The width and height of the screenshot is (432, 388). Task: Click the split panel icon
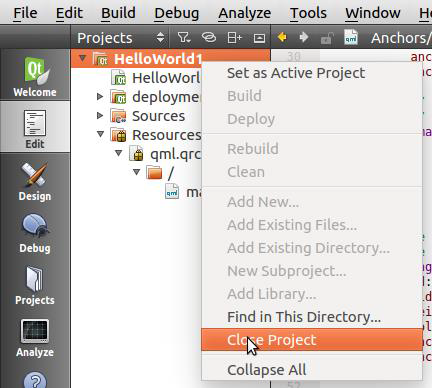[x=234, y=37]
